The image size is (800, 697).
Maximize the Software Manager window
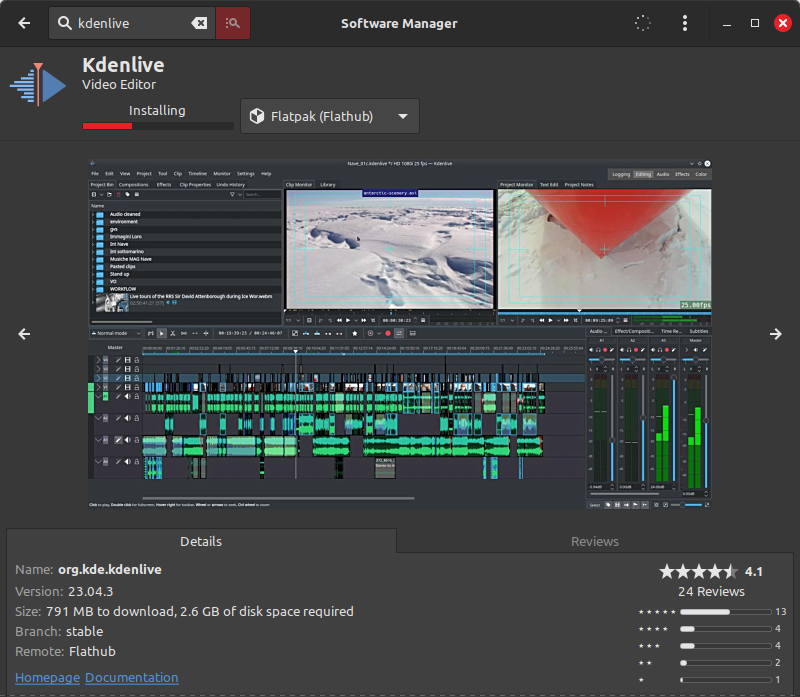point(755,23)
